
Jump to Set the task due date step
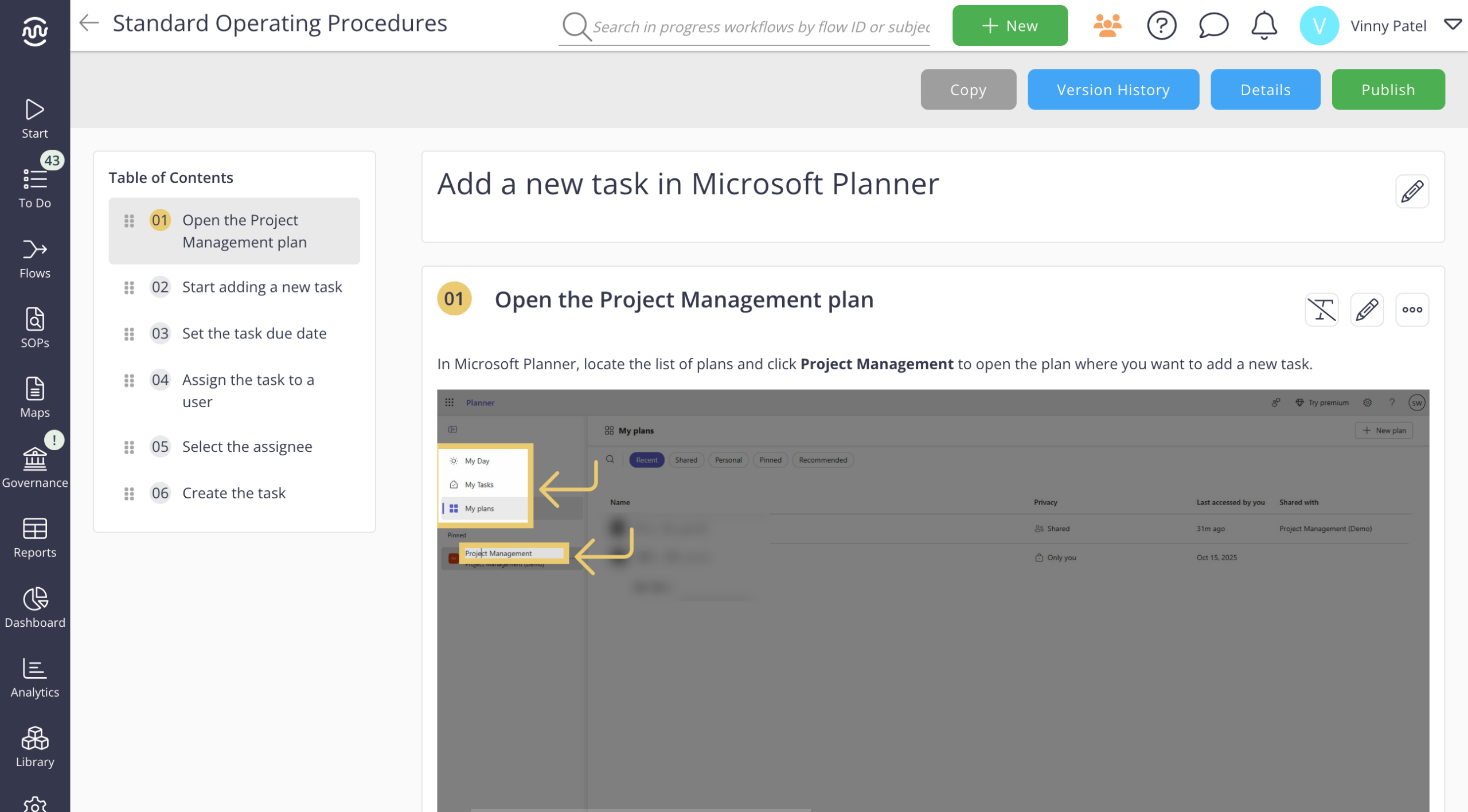click(x=234, y=334)
